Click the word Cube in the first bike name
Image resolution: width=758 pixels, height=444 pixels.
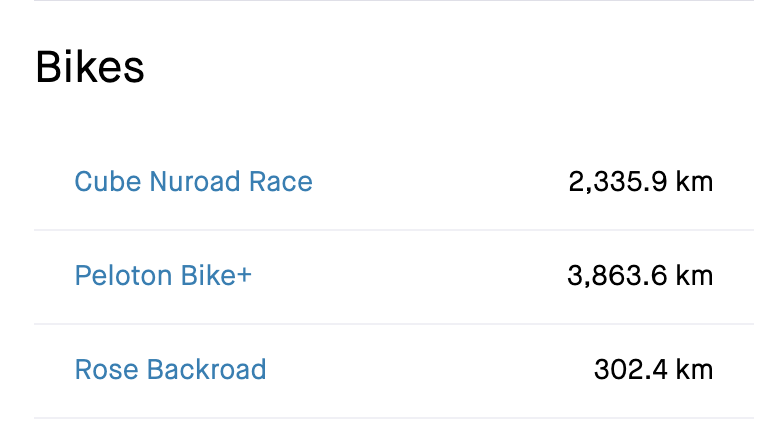(108, 182)
